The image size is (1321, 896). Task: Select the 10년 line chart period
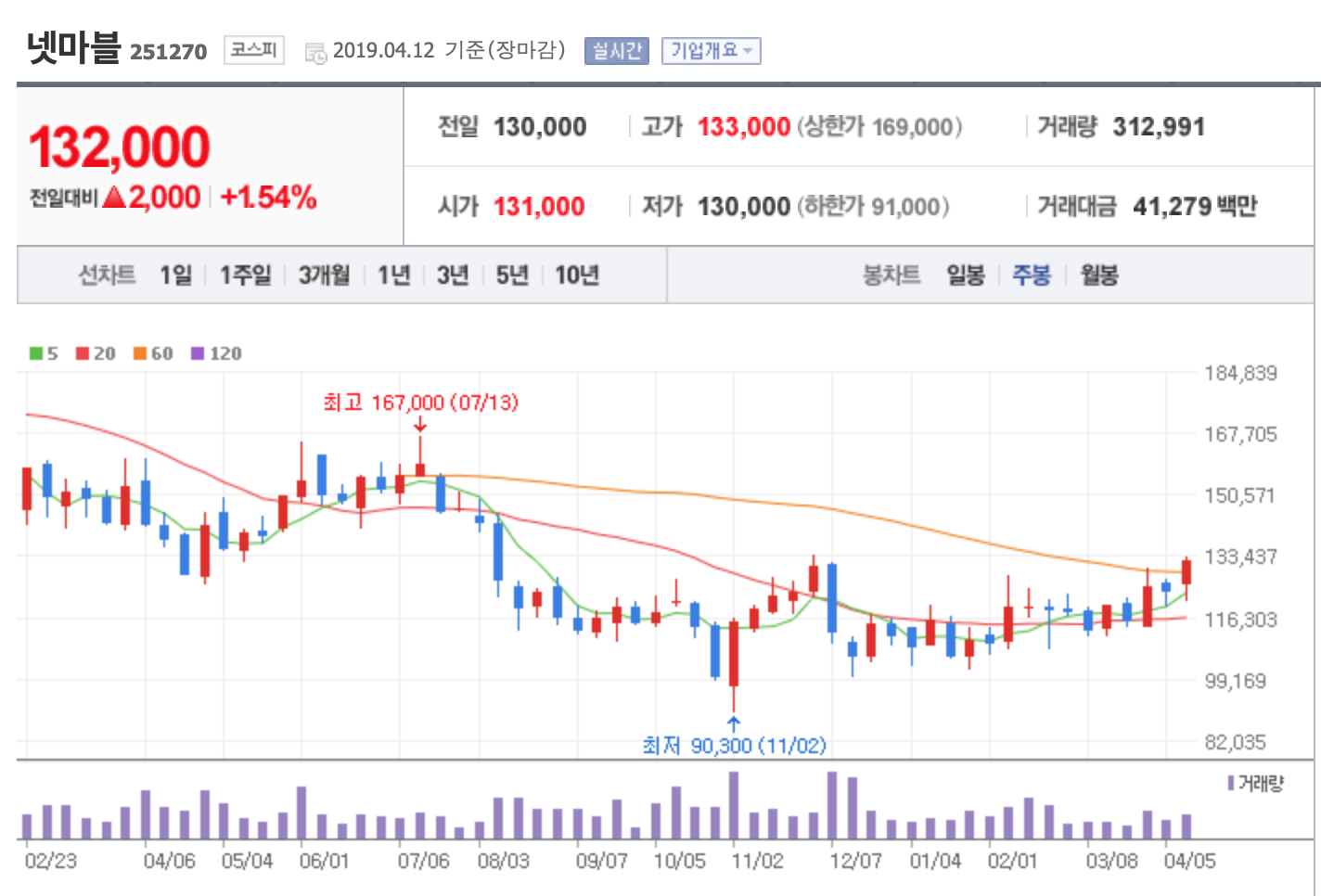[x=576, y=275]
